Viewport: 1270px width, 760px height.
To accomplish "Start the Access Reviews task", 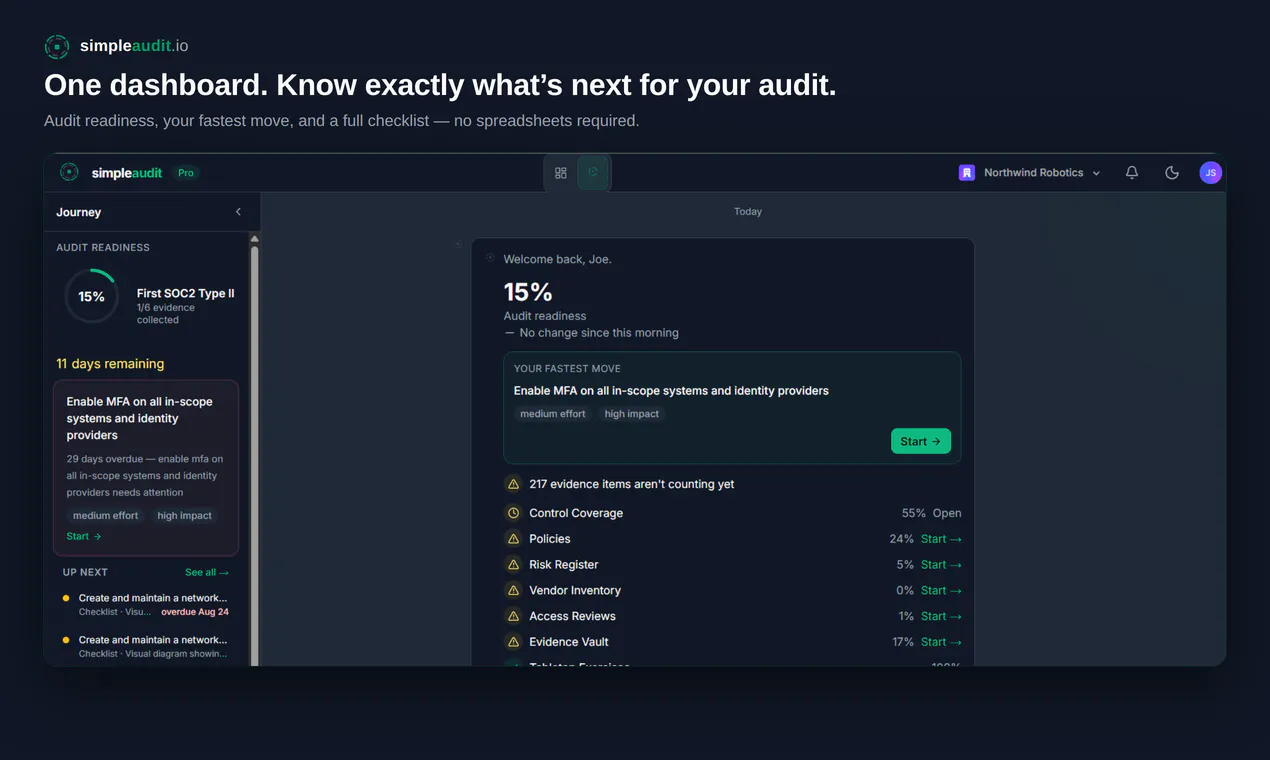I will [941, 617].
